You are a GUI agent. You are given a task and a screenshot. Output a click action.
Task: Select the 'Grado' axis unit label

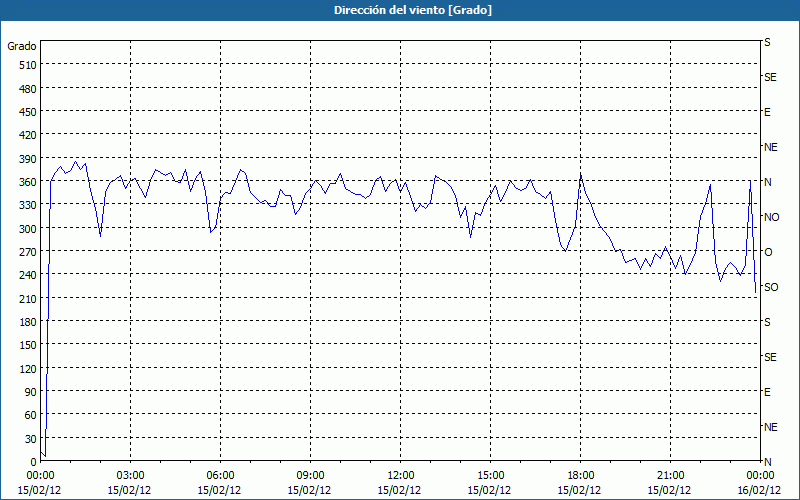pos(22,46)
